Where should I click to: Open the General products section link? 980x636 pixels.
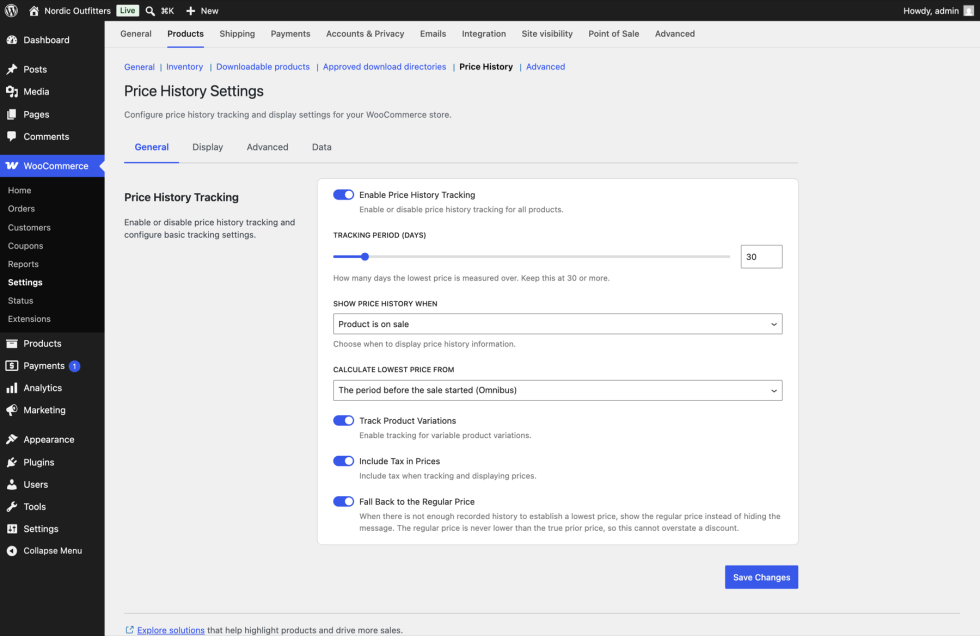[x=139, y=67]
